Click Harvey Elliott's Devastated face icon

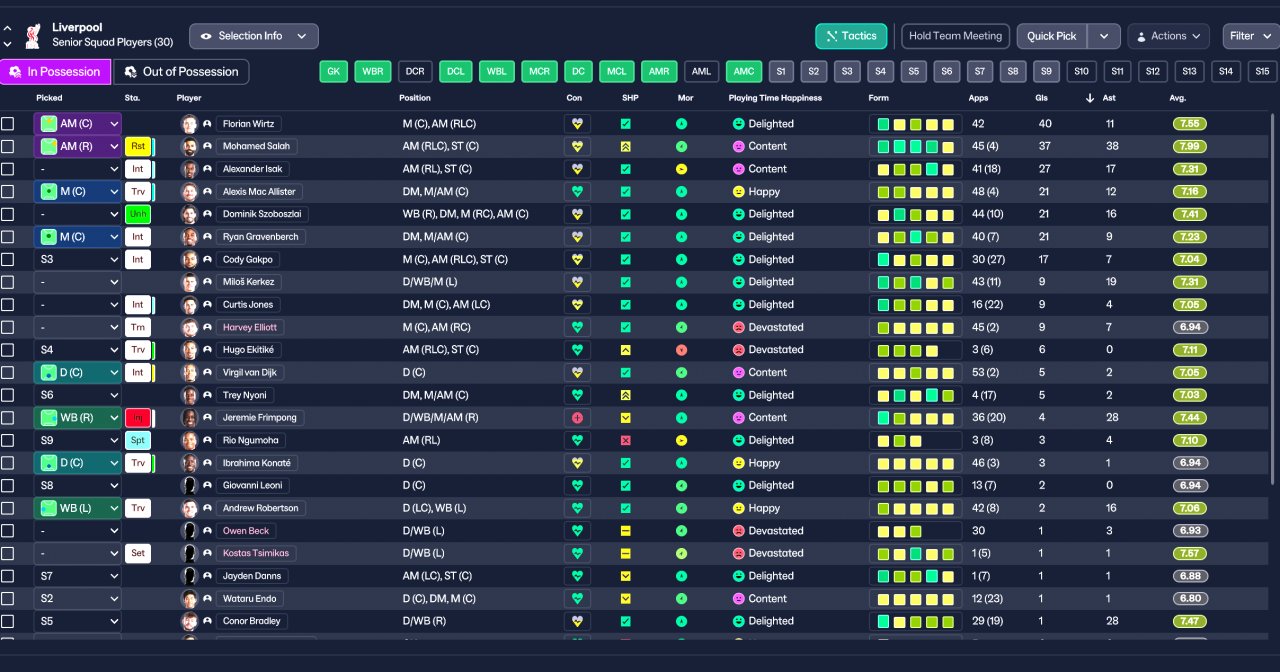(x=739, y=327)
